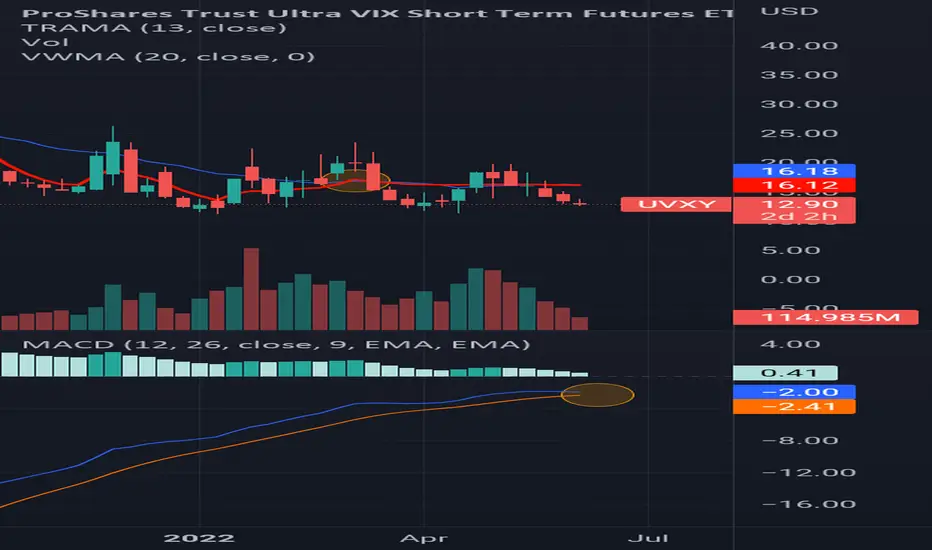Click the blue -2.00 MACD value label

(794, 392)
